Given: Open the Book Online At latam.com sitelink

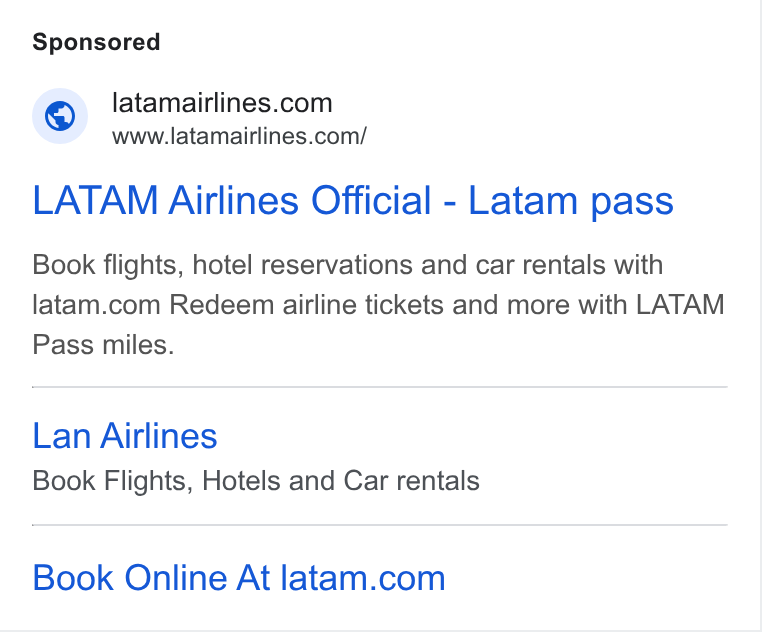Looking at the screenshot, I should click(239, 578).
